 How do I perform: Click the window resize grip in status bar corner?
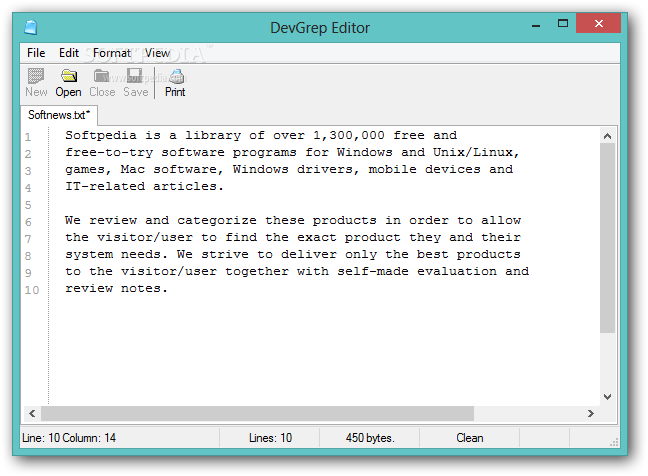614,442
